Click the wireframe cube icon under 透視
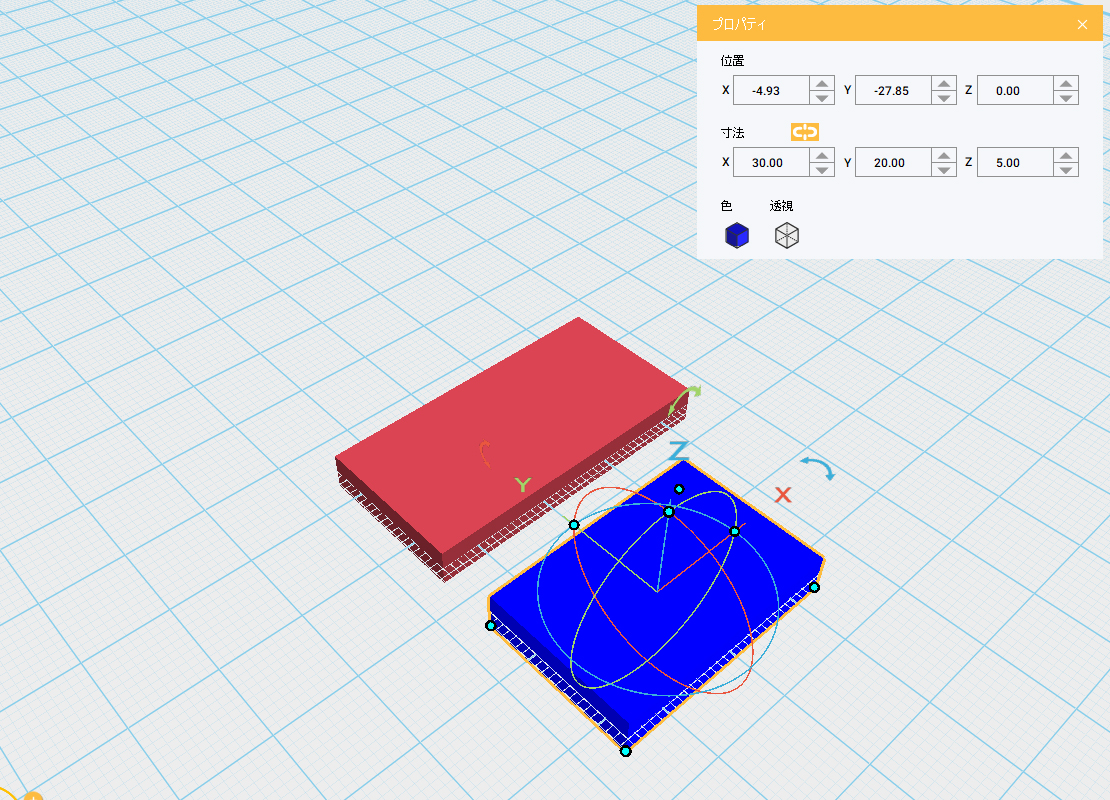 (x=787, y=235)
